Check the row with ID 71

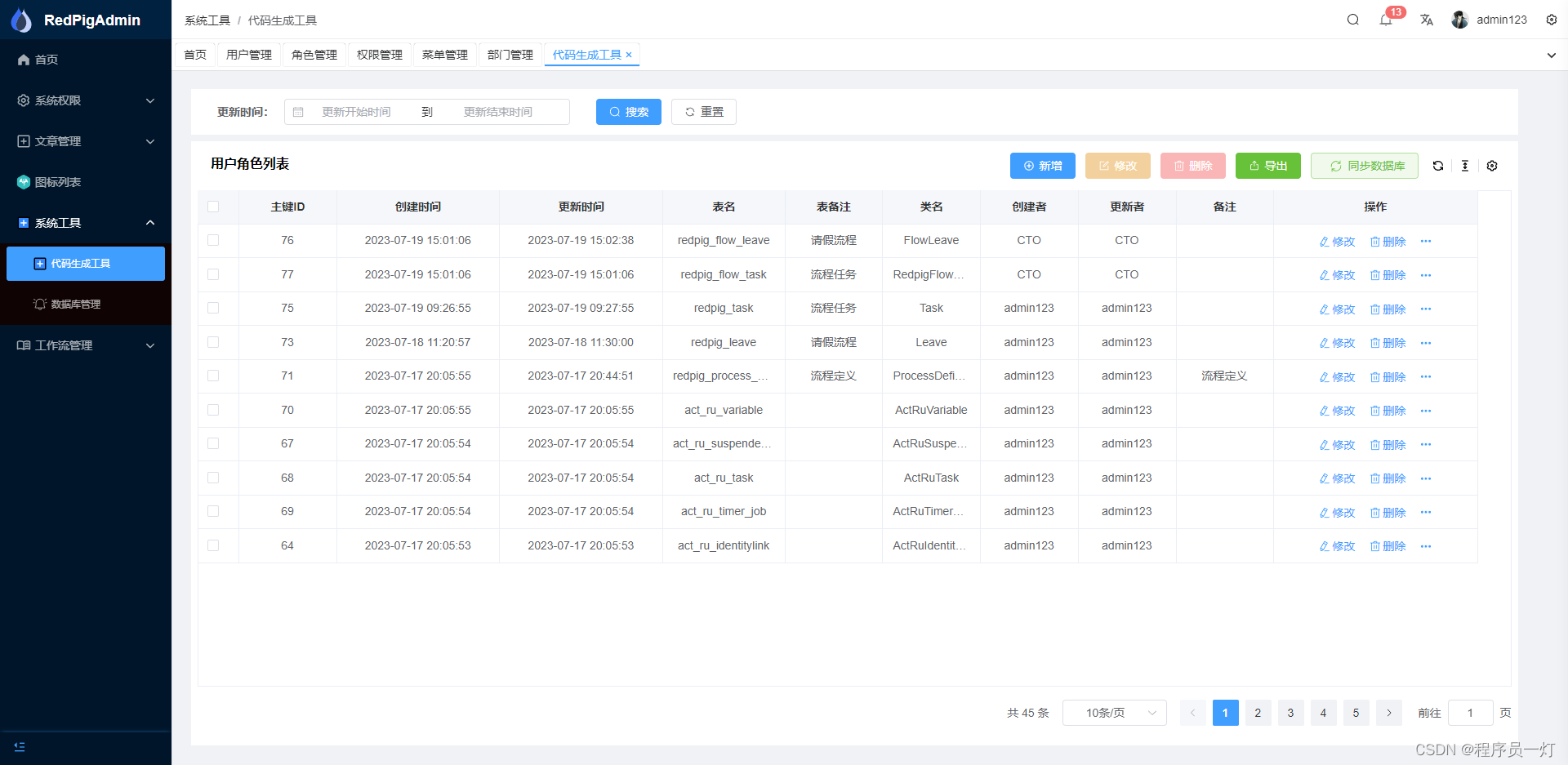tap(213, 376)
